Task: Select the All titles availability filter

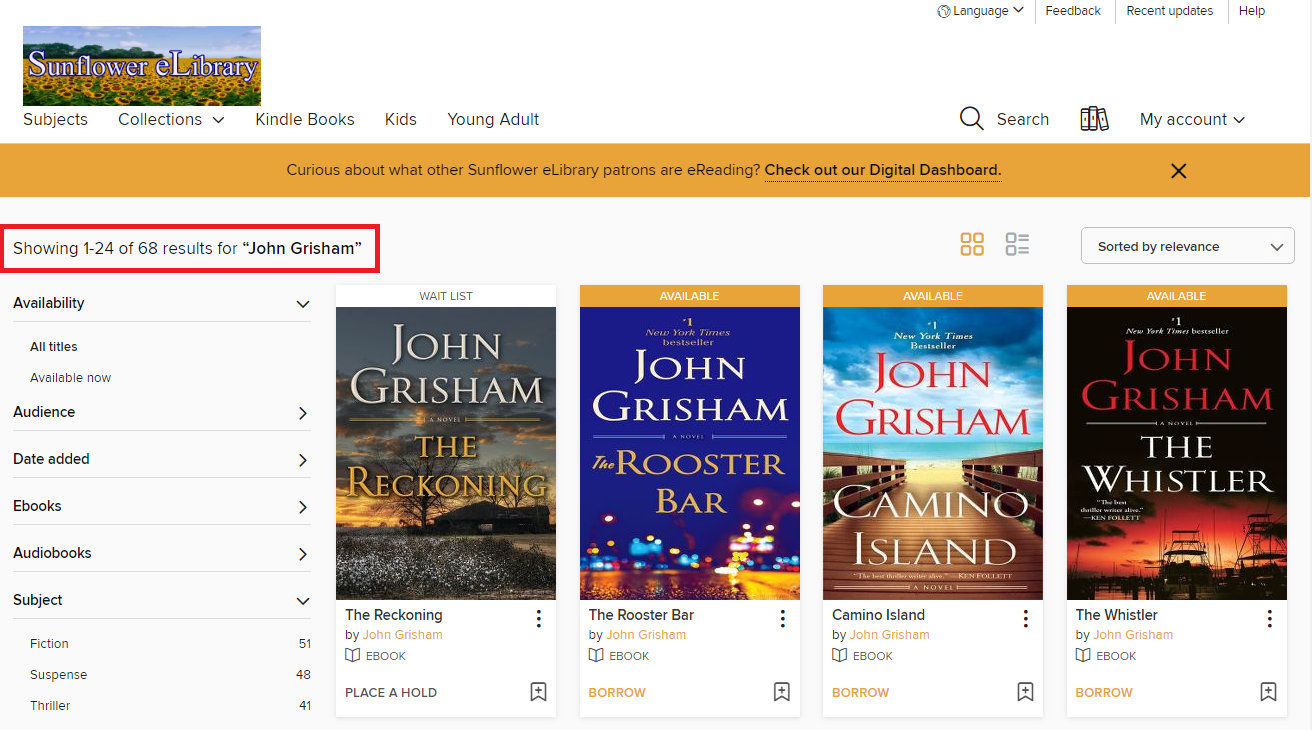Action: pyautogui.click(x=54, y=347)
